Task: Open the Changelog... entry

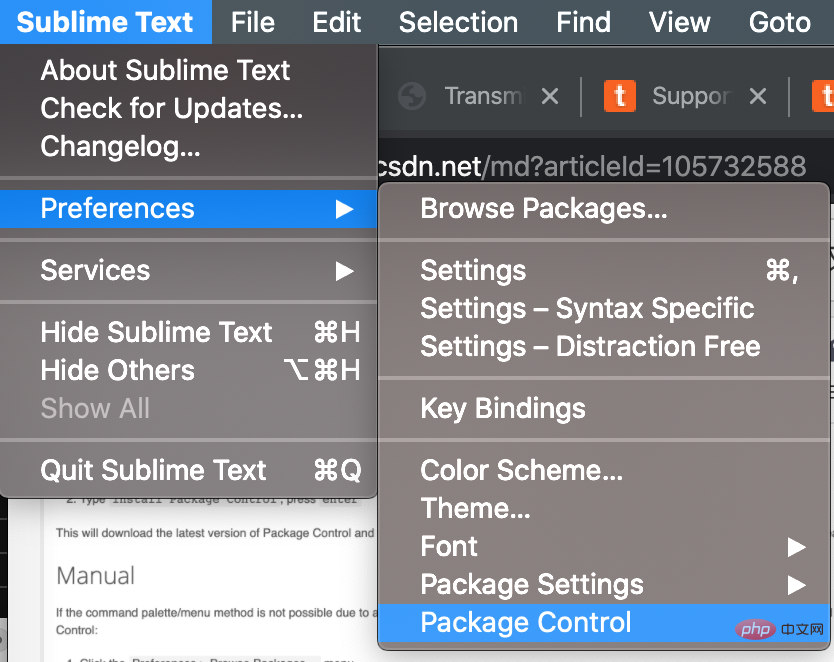Action: [189, 147]
